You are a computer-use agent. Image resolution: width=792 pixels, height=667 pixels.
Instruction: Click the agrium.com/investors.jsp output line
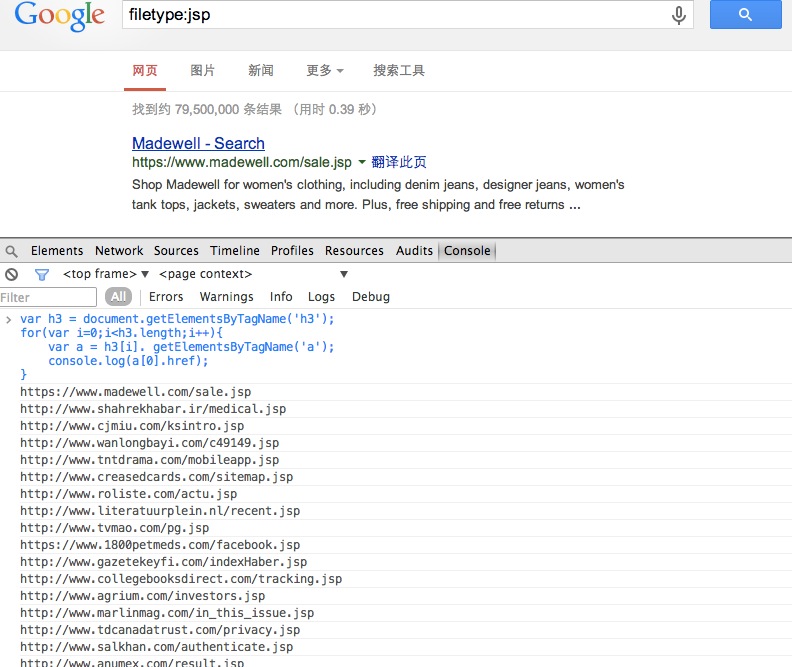pos(142,596)
